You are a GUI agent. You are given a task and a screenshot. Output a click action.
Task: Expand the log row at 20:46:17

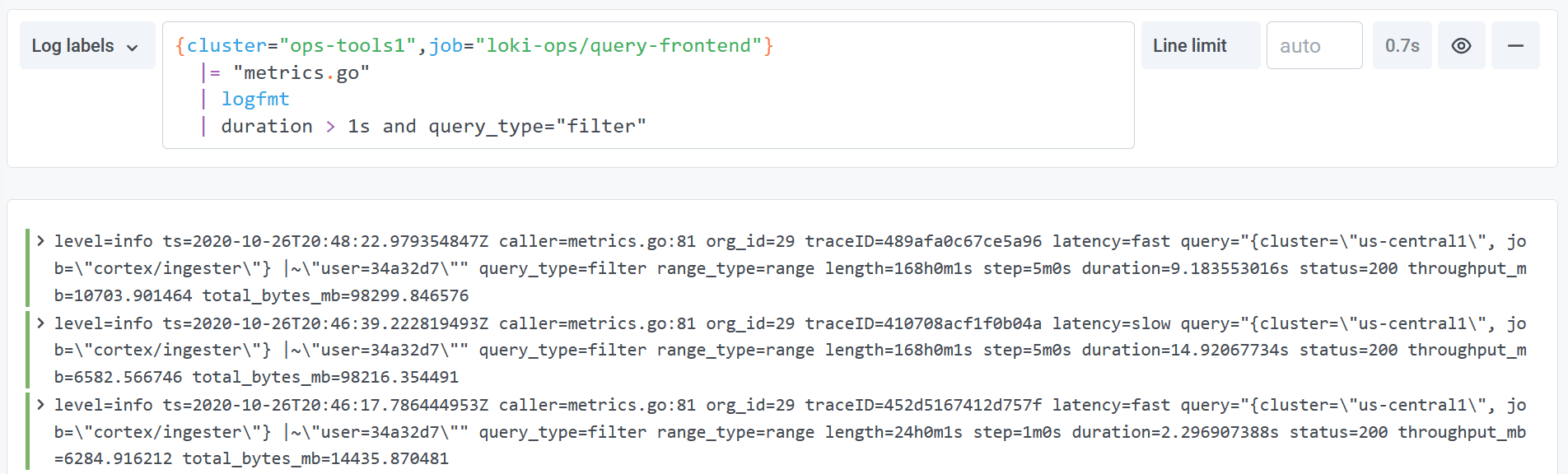pyautogui.click(x=40, y=405)
